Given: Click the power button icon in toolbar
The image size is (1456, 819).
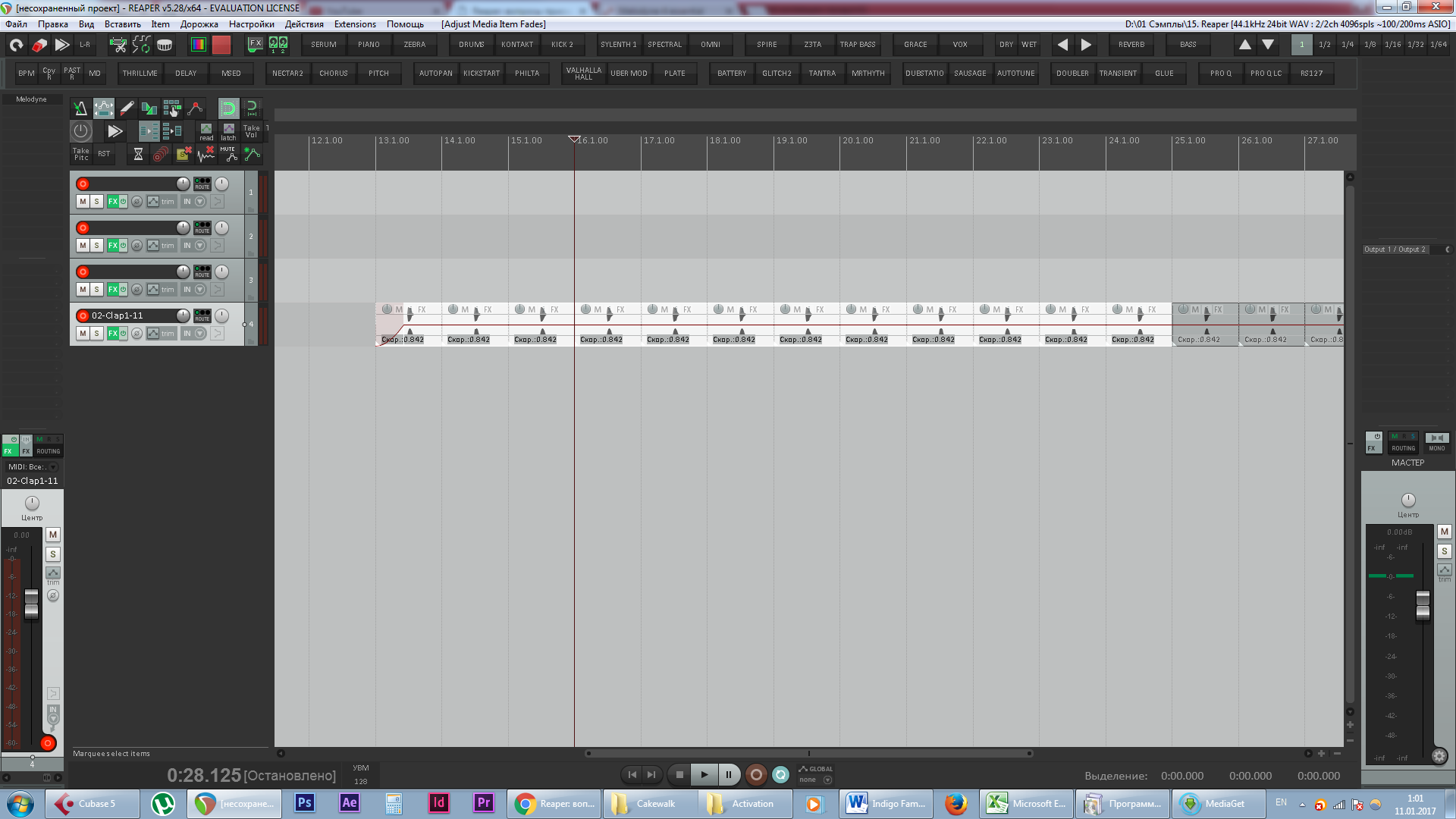Looking at the screenshot, I should (81, 131).
